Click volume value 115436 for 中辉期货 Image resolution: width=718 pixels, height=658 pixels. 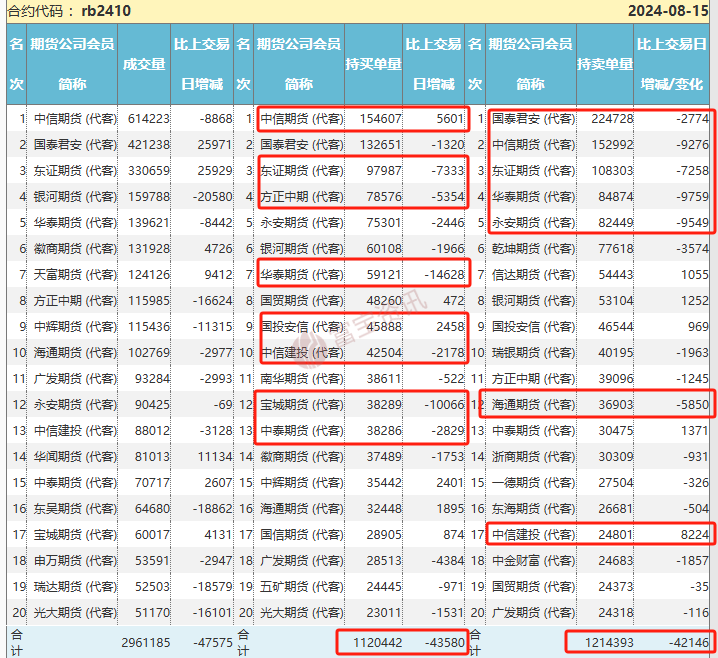pos(149,326)
